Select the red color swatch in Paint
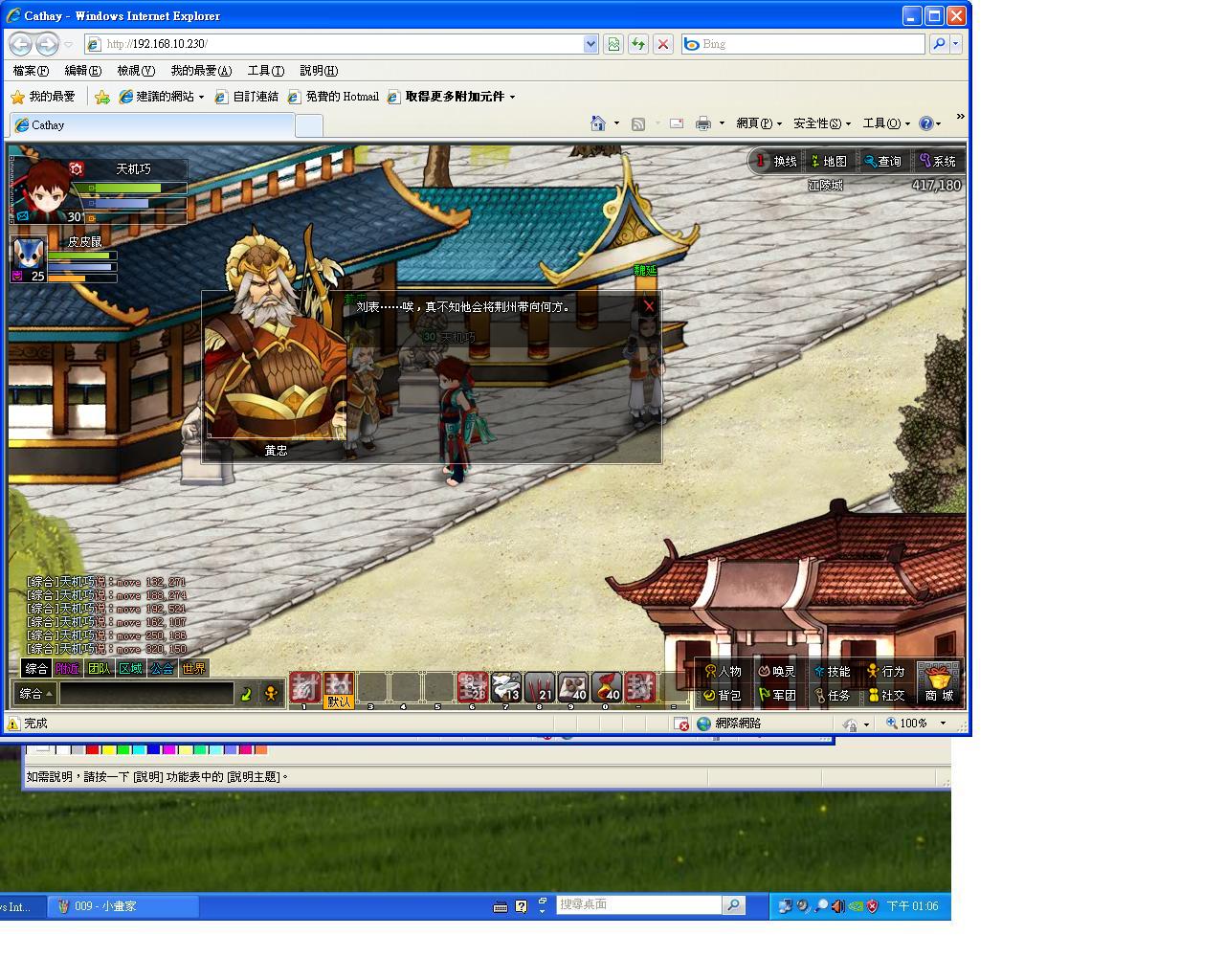The image size is (1225, 980). [92, 749]
